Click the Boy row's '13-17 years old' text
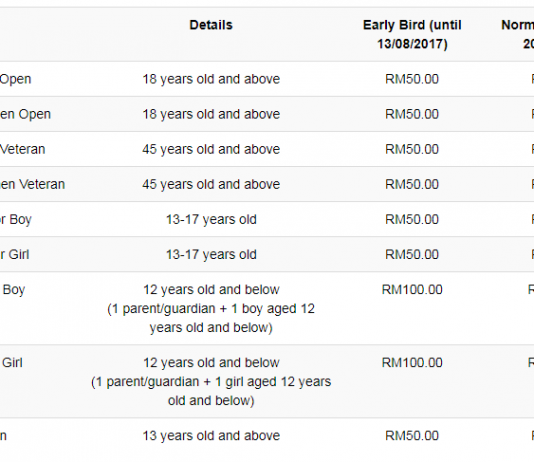This screenshot has width=534, height=462. click(x=211, y=219)
